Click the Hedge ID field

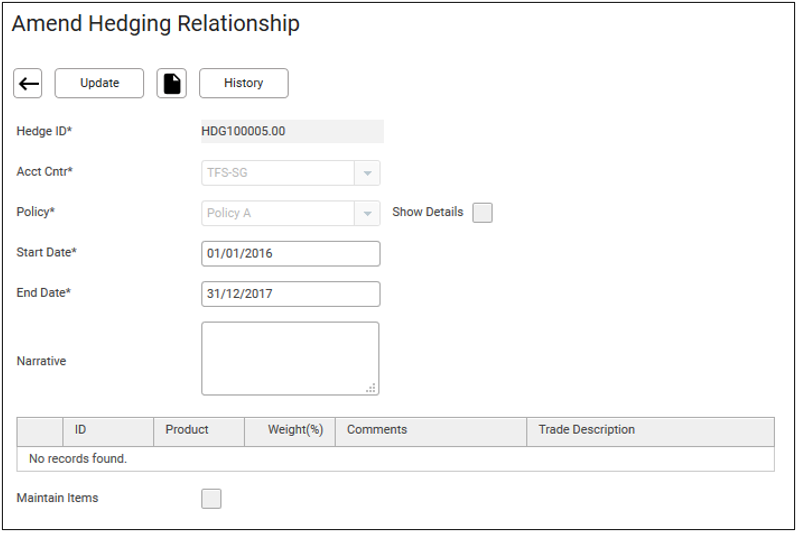(x=291, y=132)
